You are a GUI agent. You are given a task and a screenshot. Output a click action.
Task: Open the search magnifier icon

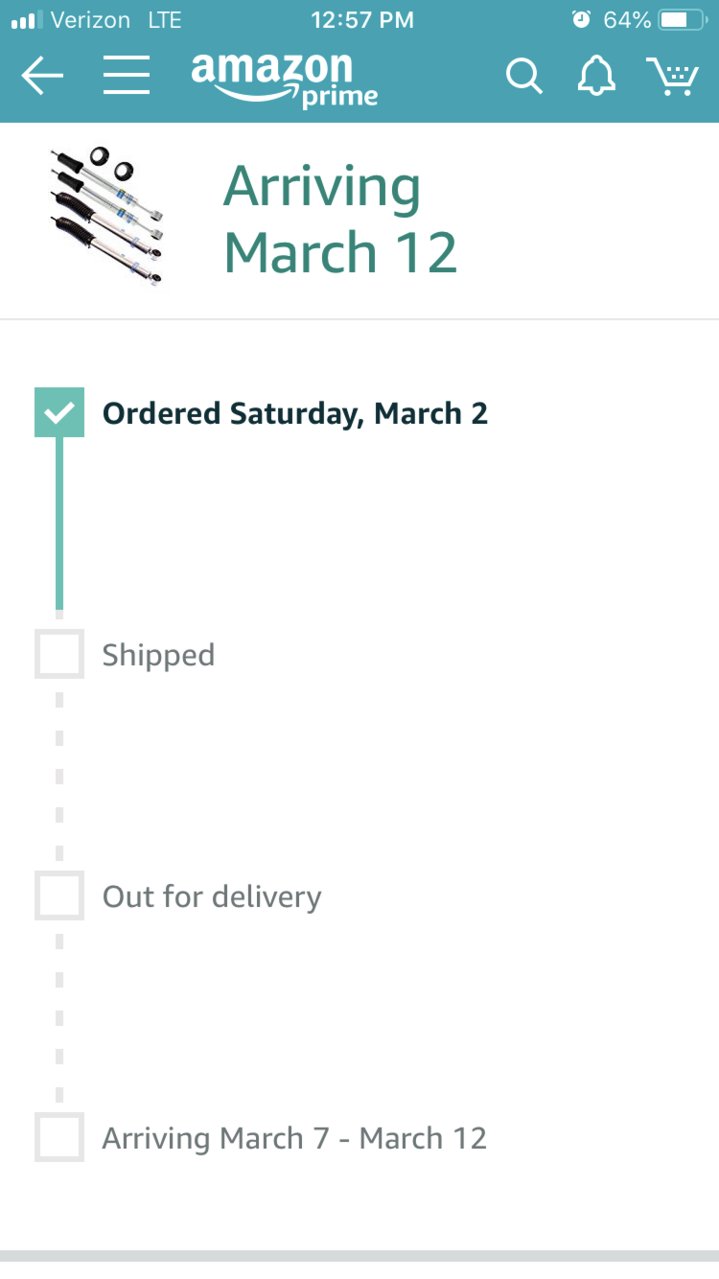(523, 76)
